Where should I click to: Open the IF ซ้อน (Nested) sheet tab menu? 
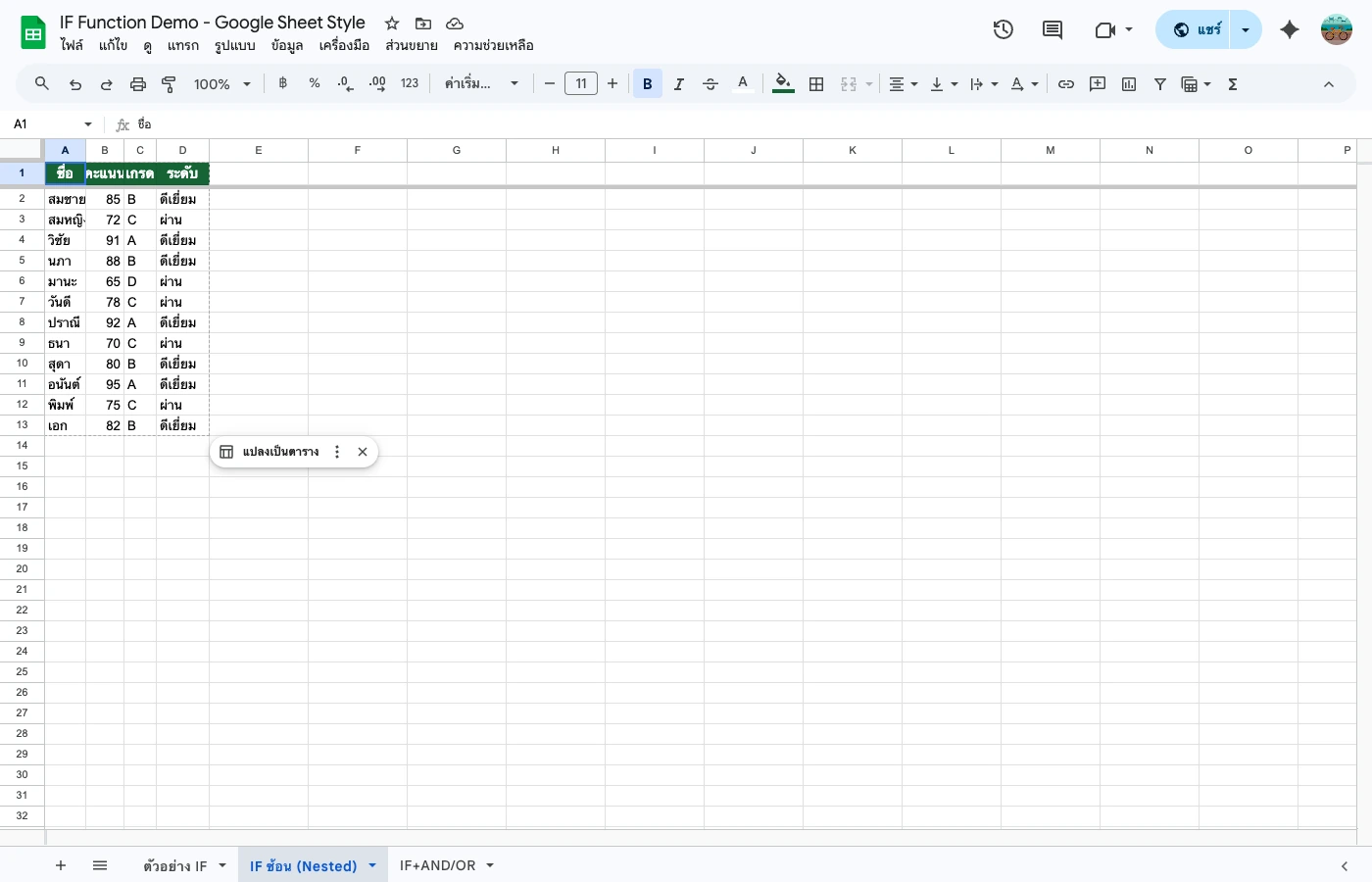click(372, 865)
